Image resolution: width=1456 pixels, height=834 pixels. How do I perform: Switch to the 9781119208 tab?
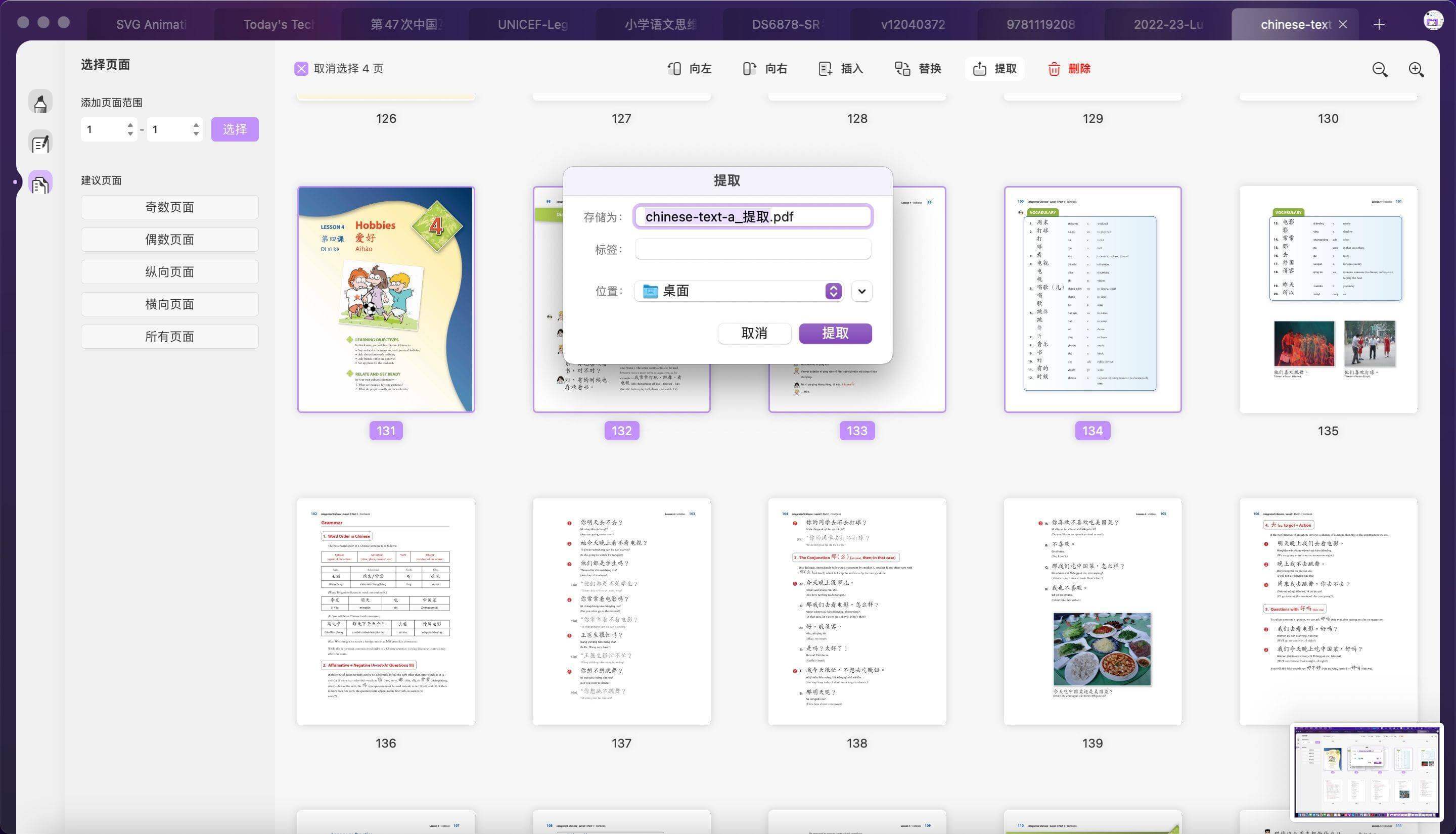(x=1041, y=24)
